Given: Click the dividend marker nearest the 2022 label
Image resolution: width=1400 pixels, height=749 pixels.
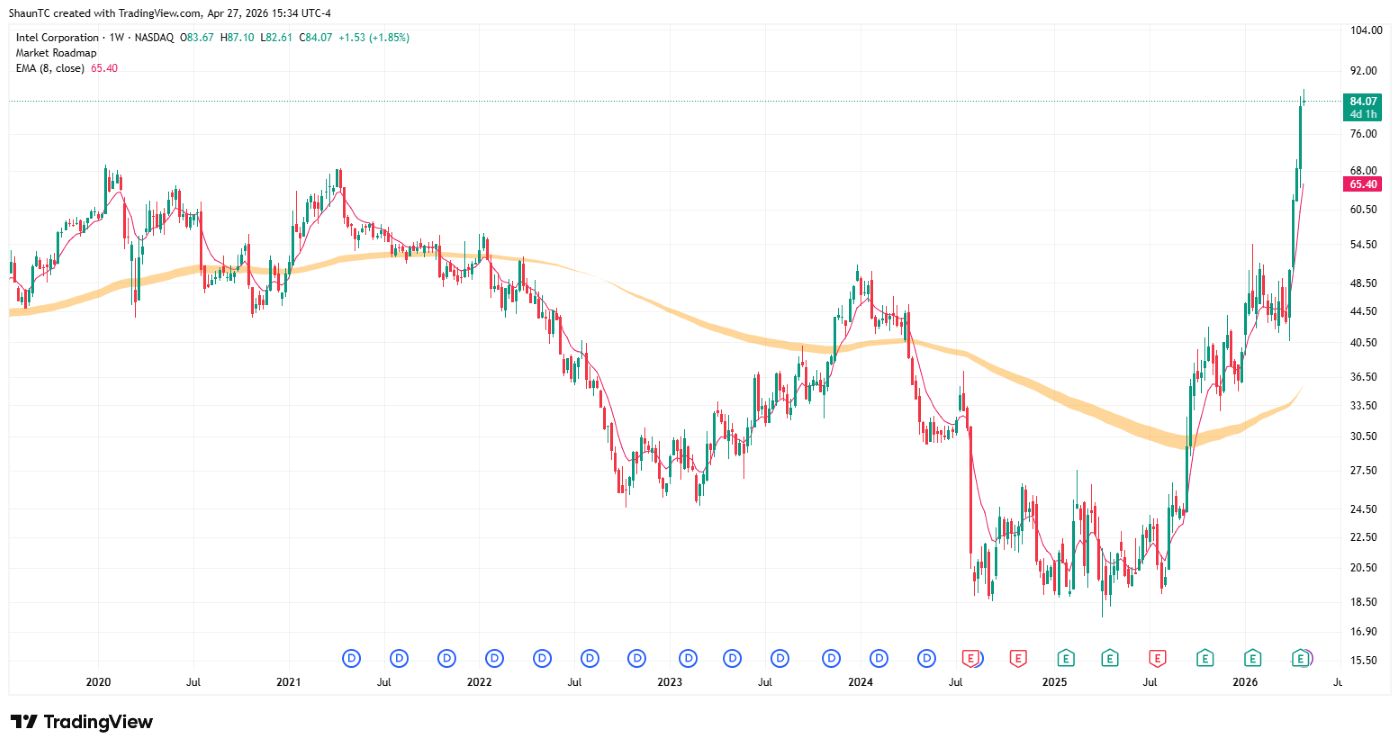Looking at the screenshot, I should click(x=494, y=658).
